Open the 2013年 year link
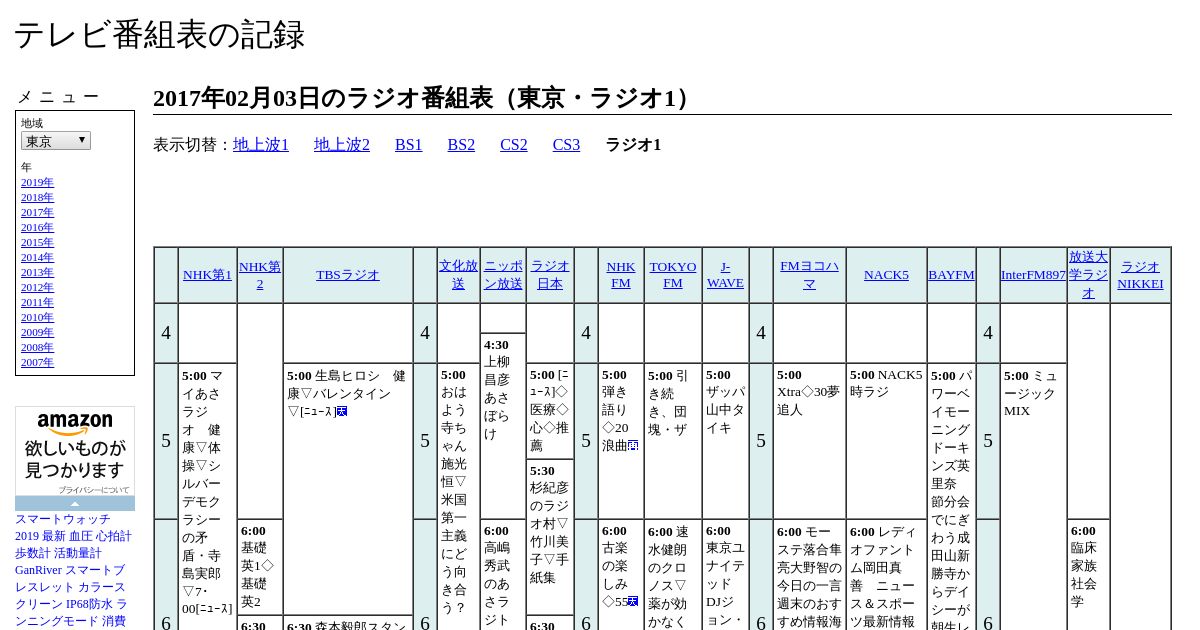The width and height of the screenshot is (1200, 630). [37, 272]
